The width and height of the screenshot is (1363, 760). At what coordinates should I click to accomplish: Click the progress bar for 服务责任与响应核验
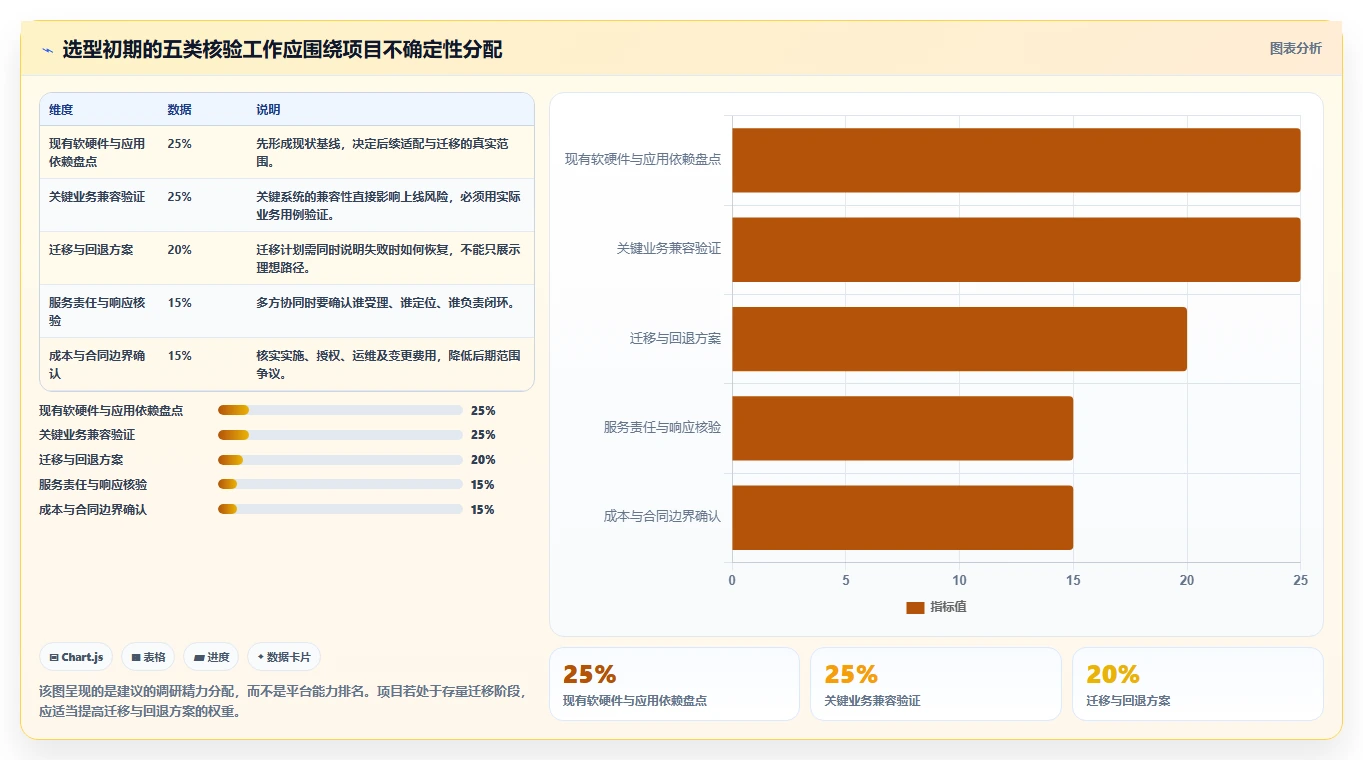(x=340, y=484)
